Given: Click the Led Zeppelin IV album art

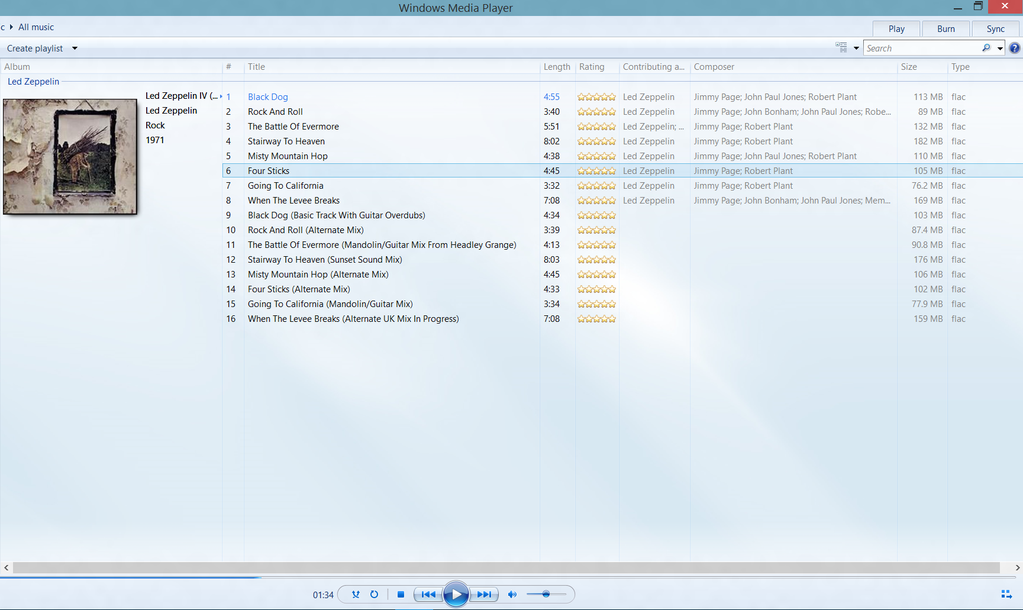Looking at the screenshot, I should pos(70,157).
